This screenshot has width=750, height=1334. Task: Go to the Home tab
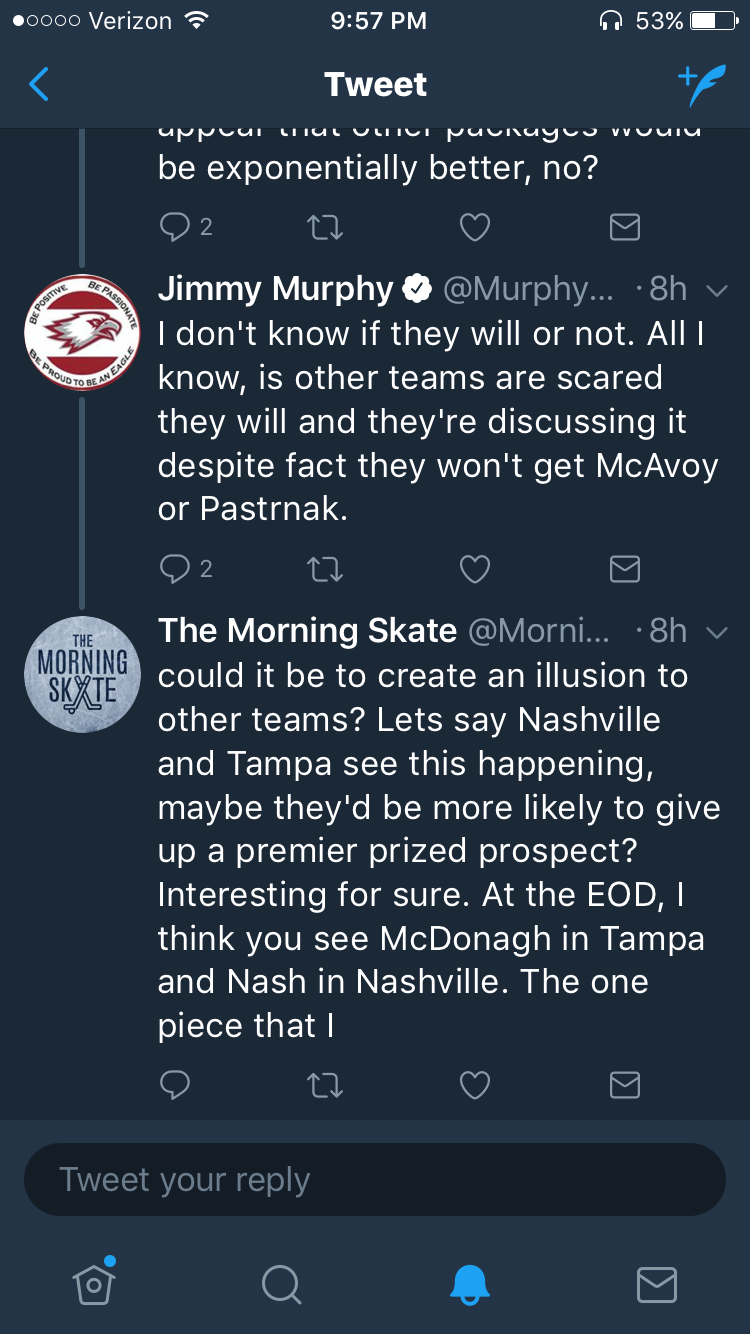pyautogui.click(x=94, y=1283)
